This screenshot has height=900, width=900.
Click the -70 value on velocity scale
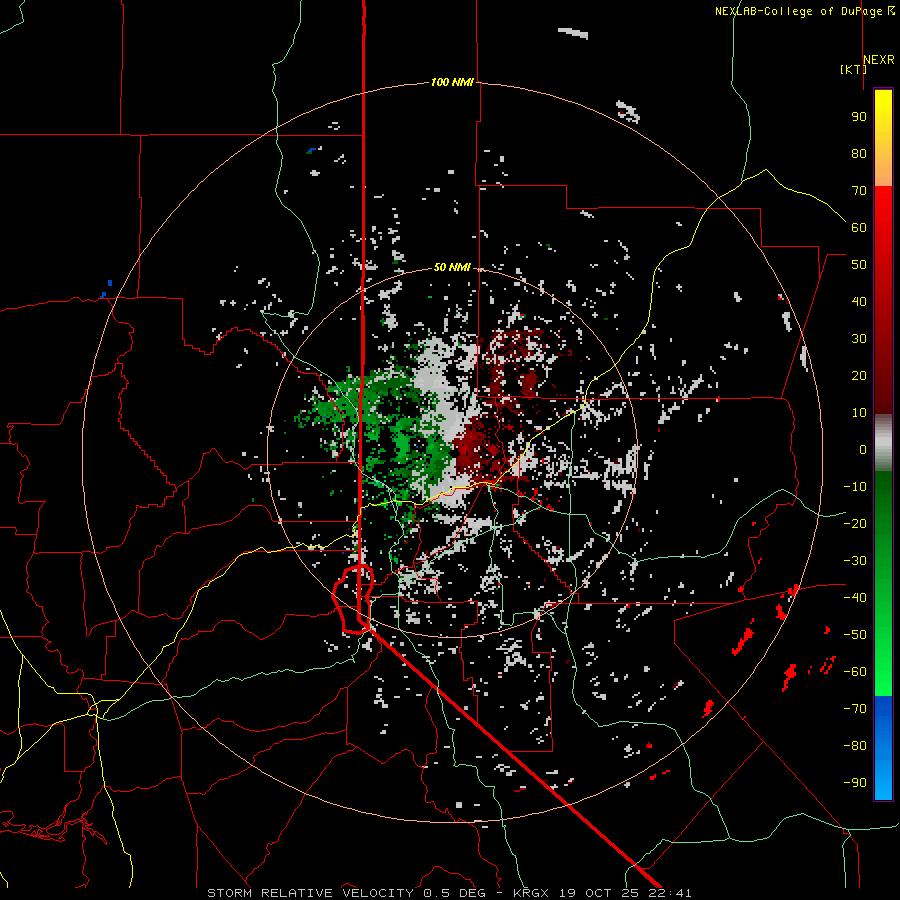click(855, 708)
